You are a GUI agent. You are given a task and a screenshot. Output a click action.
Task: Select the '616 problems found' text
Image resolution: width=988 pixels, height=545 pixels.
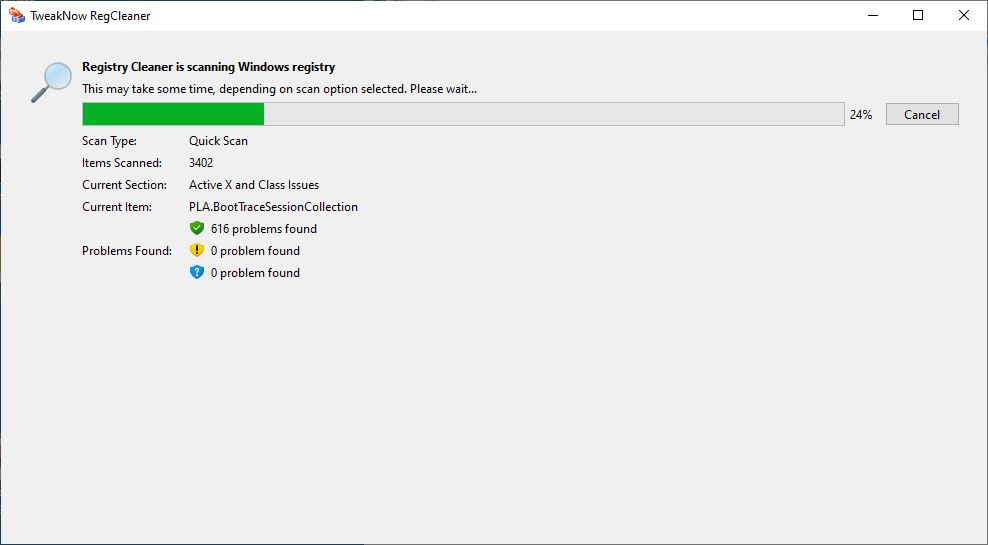pyautogui.click(x=263, y=229)
